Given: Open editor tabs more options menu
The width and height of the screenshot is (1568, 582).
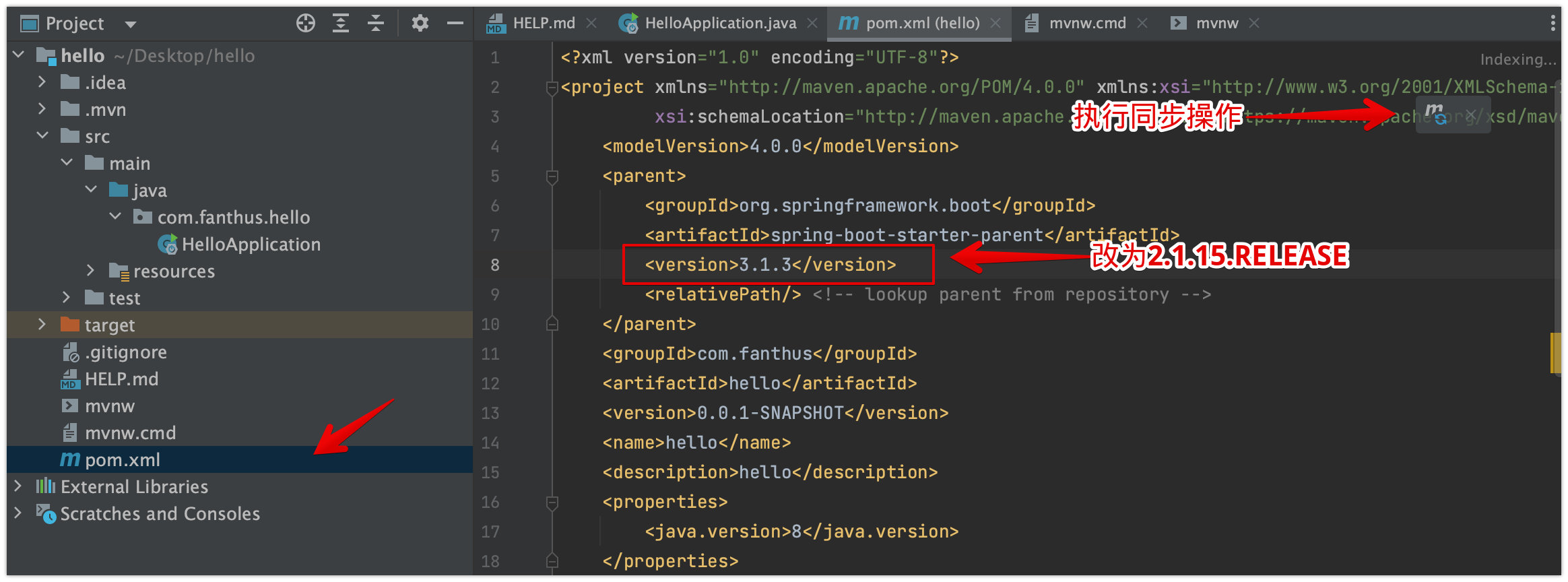Looking at the screenshot, I should 1553,24.
